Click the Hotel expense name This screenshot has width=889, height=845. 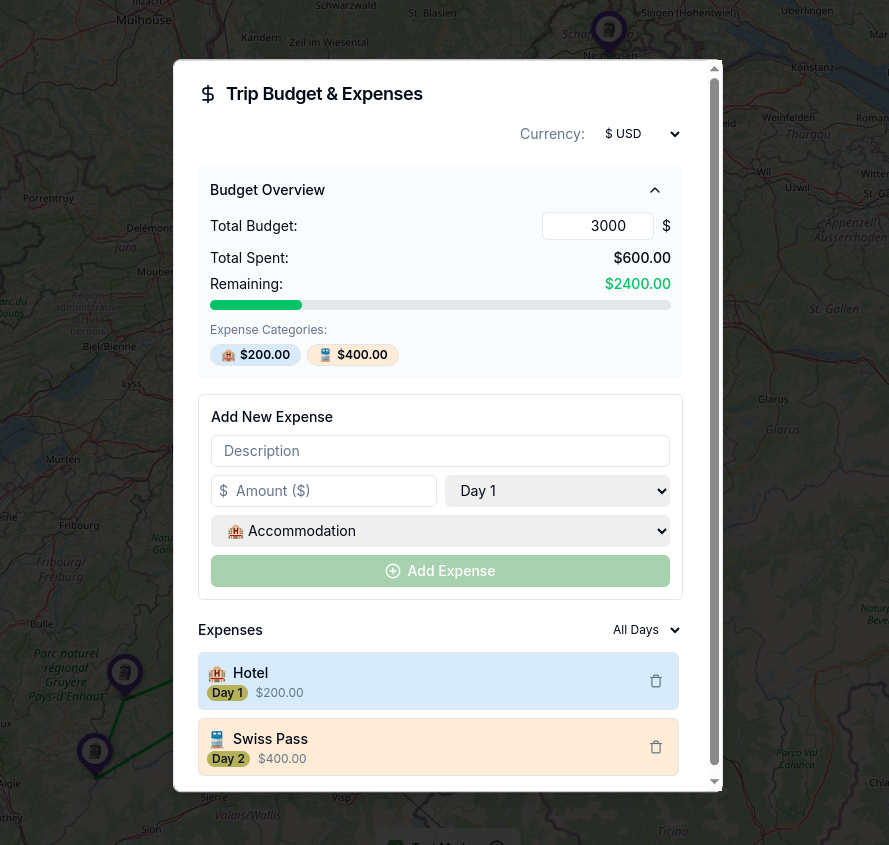coord(251,673)
